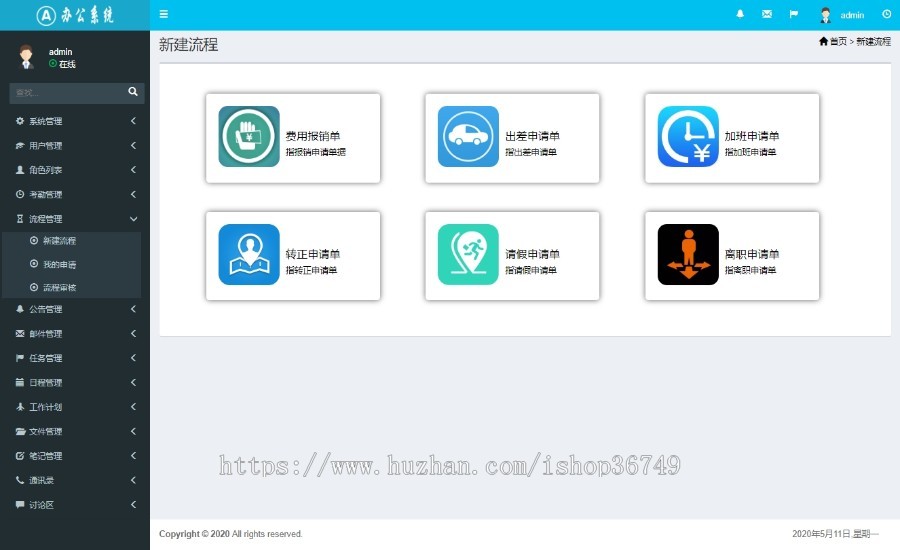Image resolution: width=900 pixels, height=550 pixels.
Task: Click the 首页 breadcrumb link
Action: [x=838, y=41]
